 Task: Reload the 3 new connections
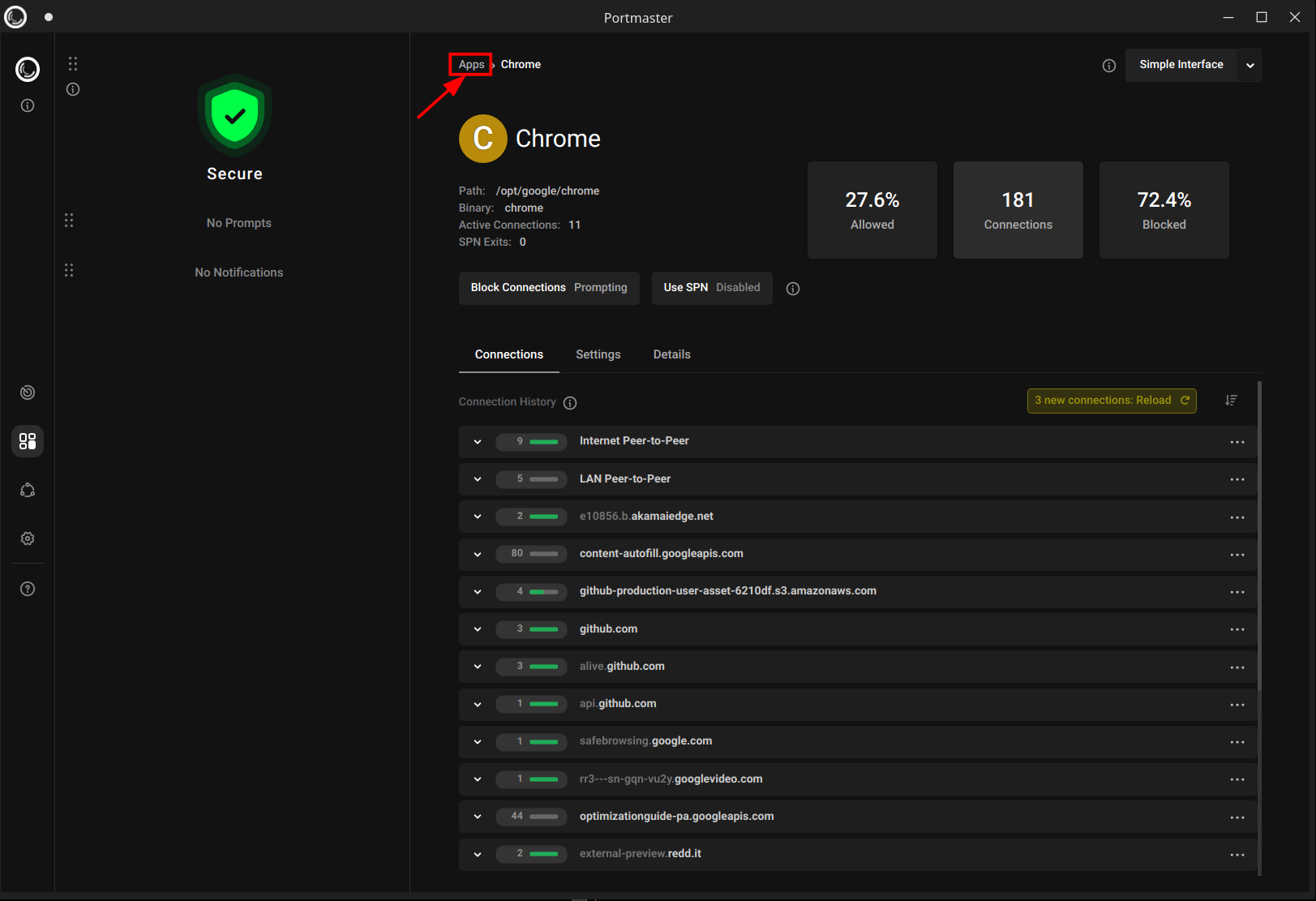[x=1112, y=401]
